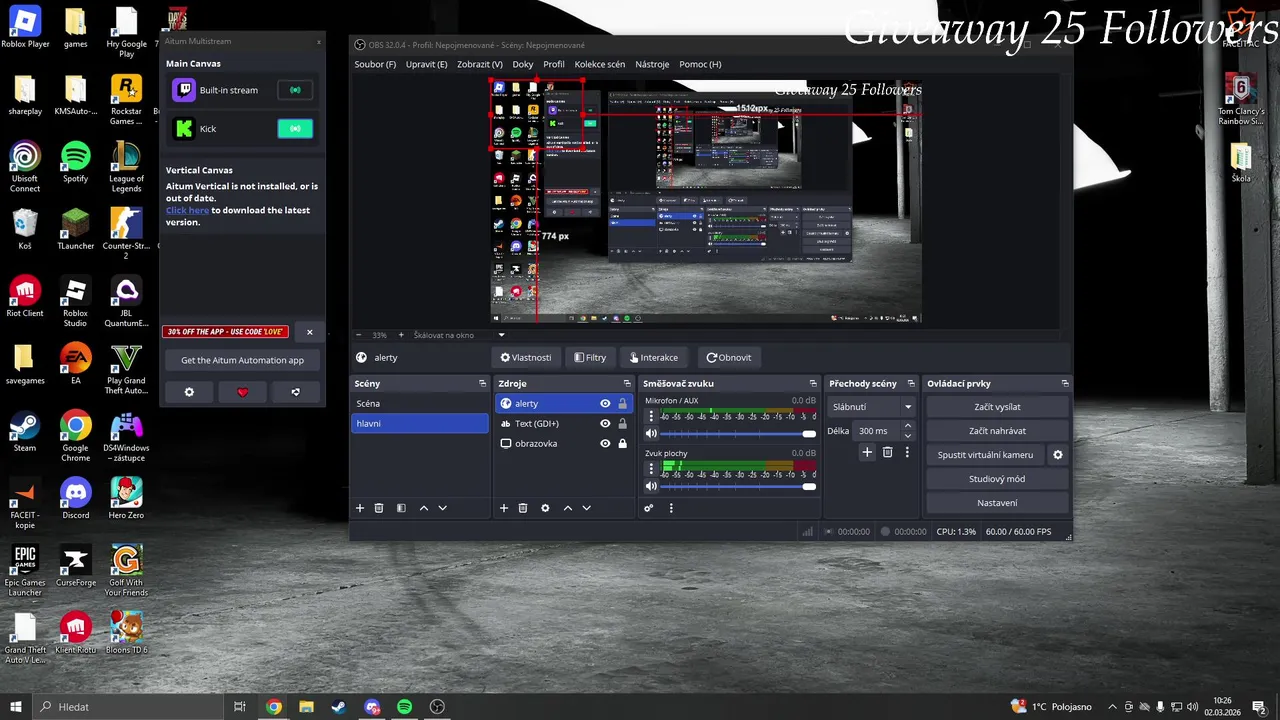Zoom in the preview with the plus button
This screenshot has width=1280, height=720.
pyautogui.click(x=401, y=335)
